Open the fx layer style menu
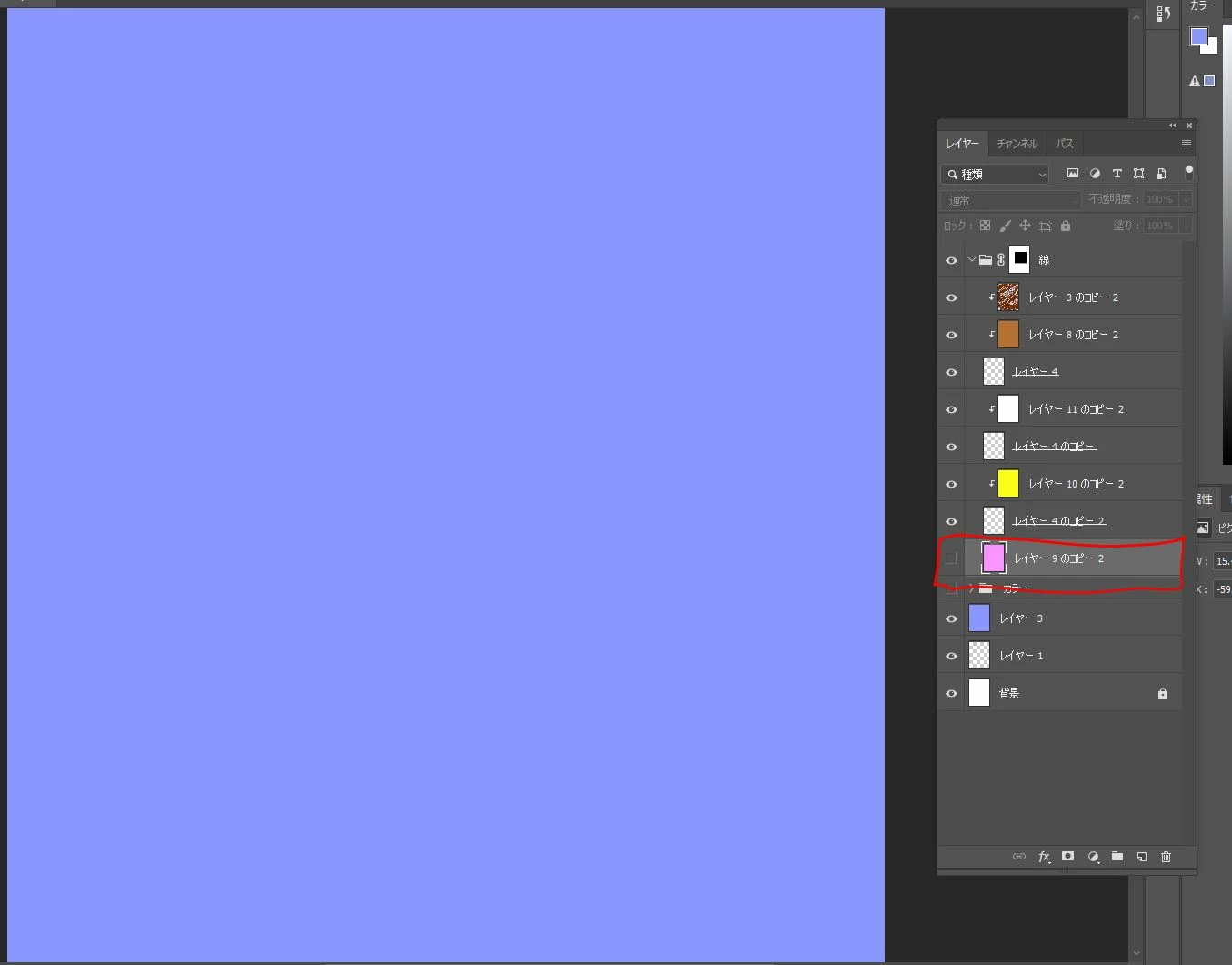The image size is (1232, 965). (x=1045, y=857)
